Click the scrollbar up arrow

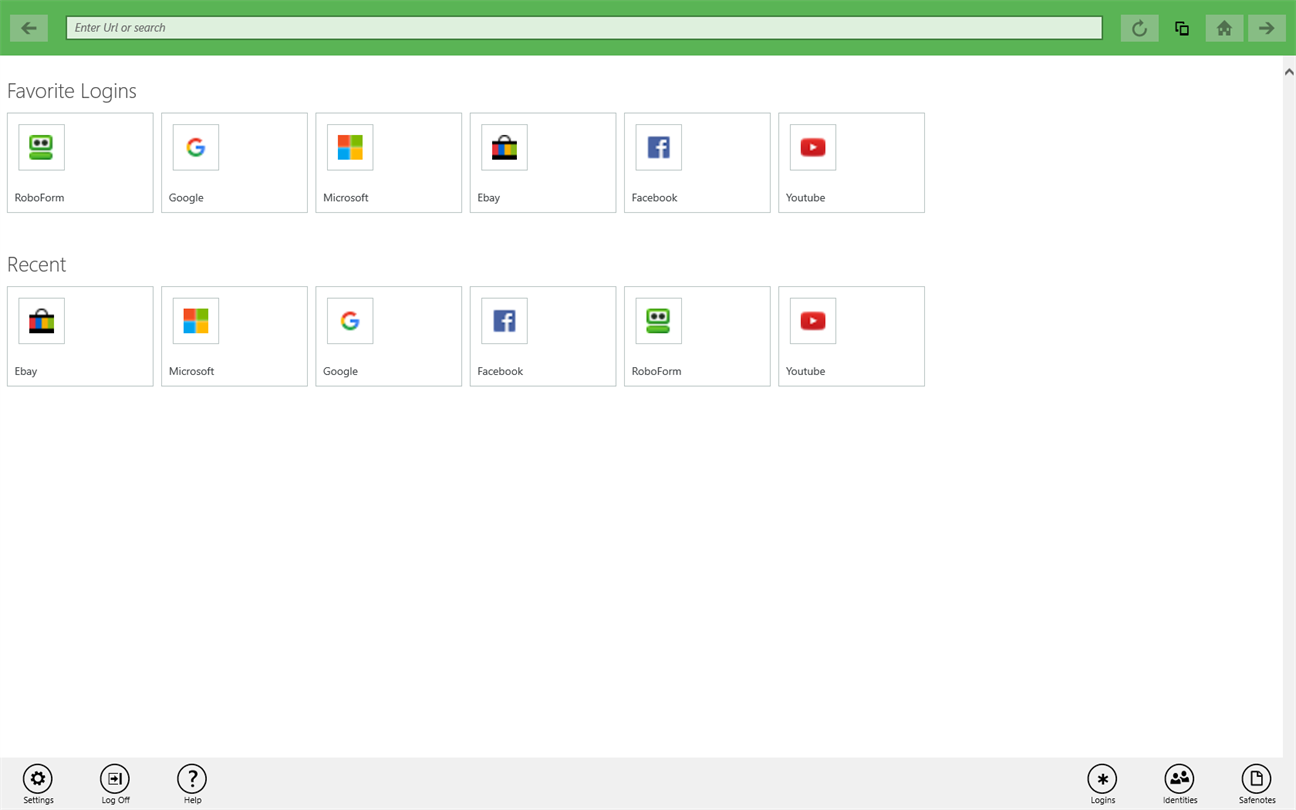[1289, 71]
